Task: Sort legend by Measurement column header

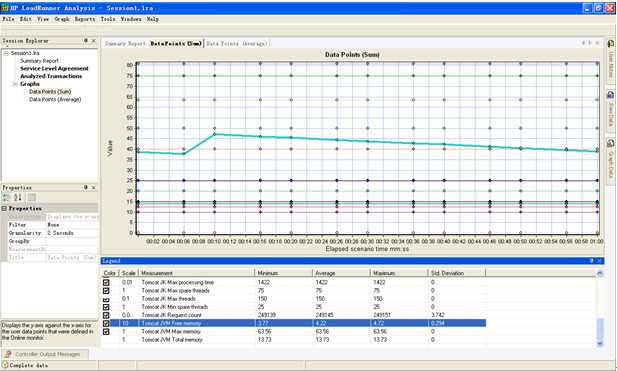Action: click(197, 273)
